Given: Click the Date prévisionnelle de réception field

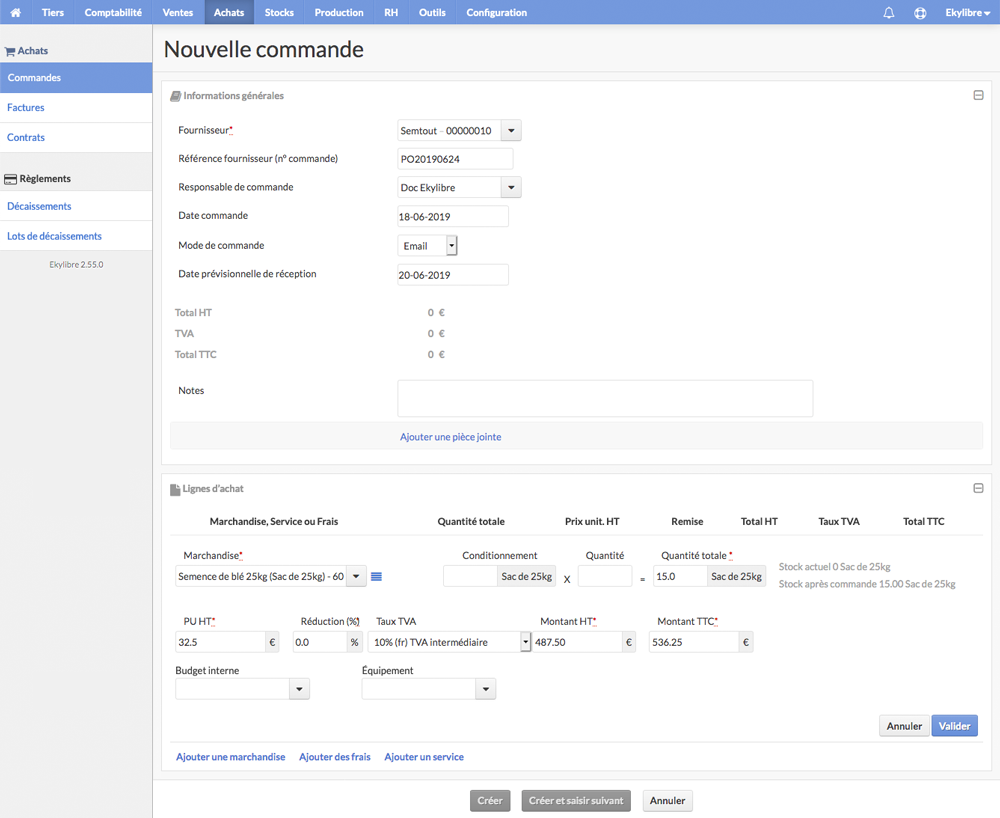Looking at the screenshot, I should [453, 275].
